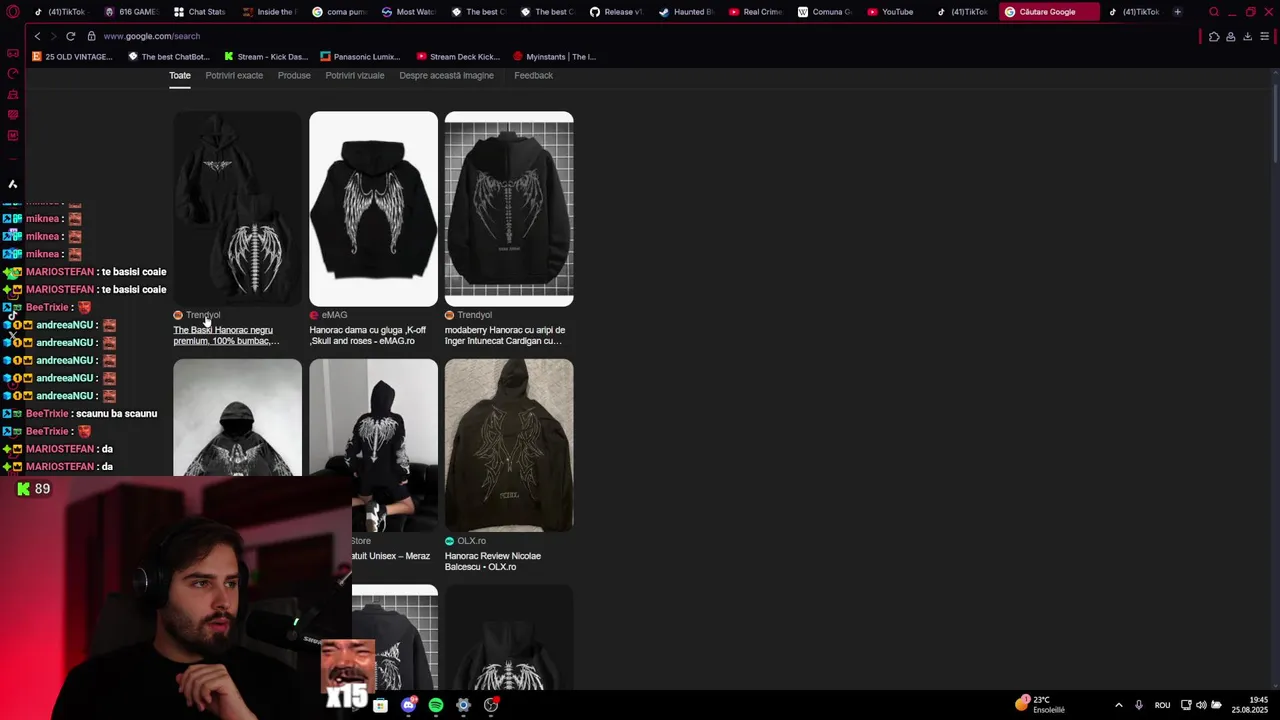Open the Microsoft Store taskbar icon

(380, 705)
